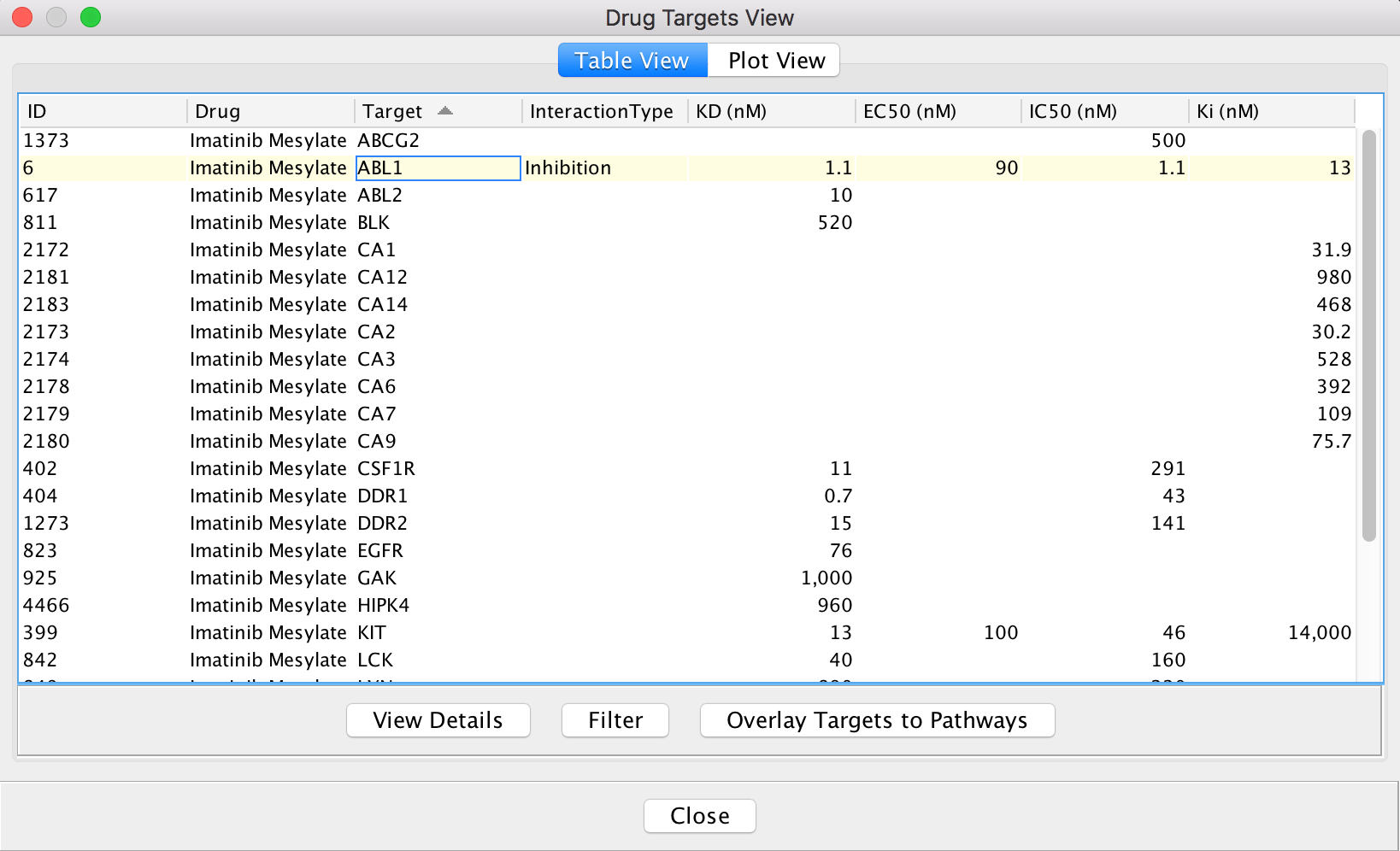Click the EC50 value 100
The width and height of the screenshot is (1400, 851).
(x=1001, y=633)
